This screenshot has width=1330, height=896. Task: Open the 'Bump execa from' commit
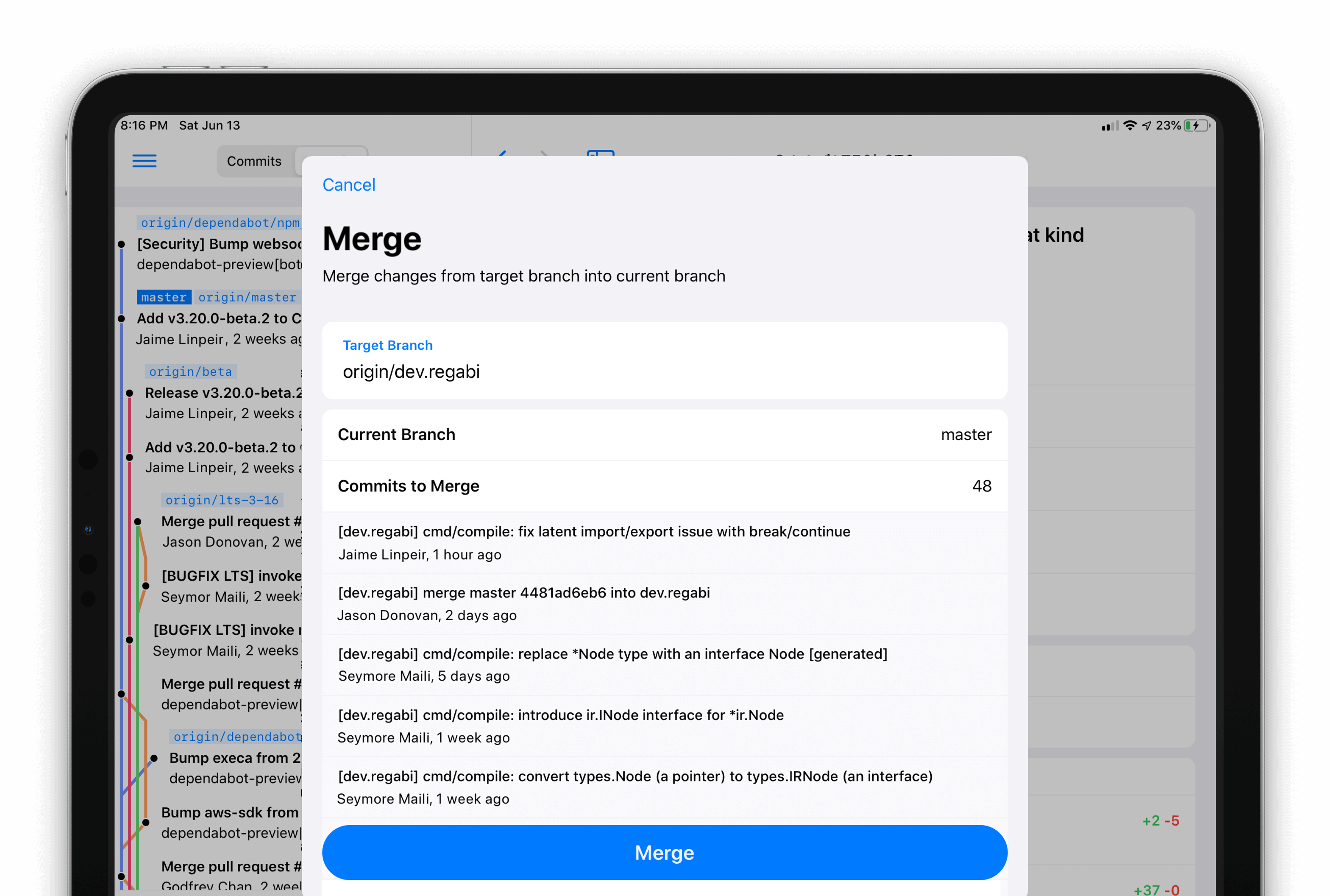tap(235, 768)
